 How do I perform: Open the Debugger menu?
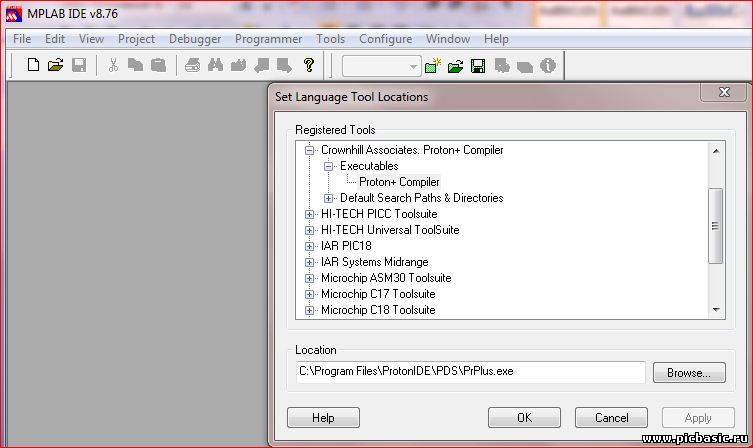[x=195, y=39]
